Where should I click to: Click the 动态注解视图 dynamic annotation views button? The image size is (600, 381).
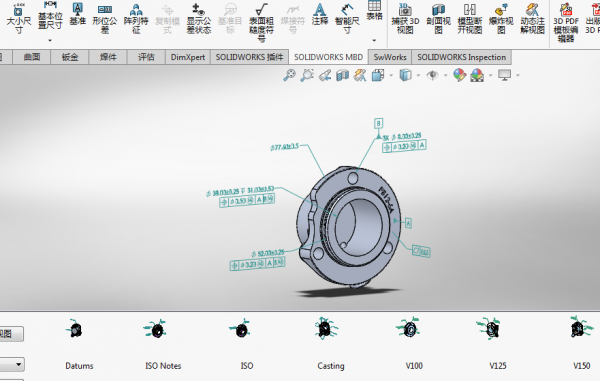532,18
